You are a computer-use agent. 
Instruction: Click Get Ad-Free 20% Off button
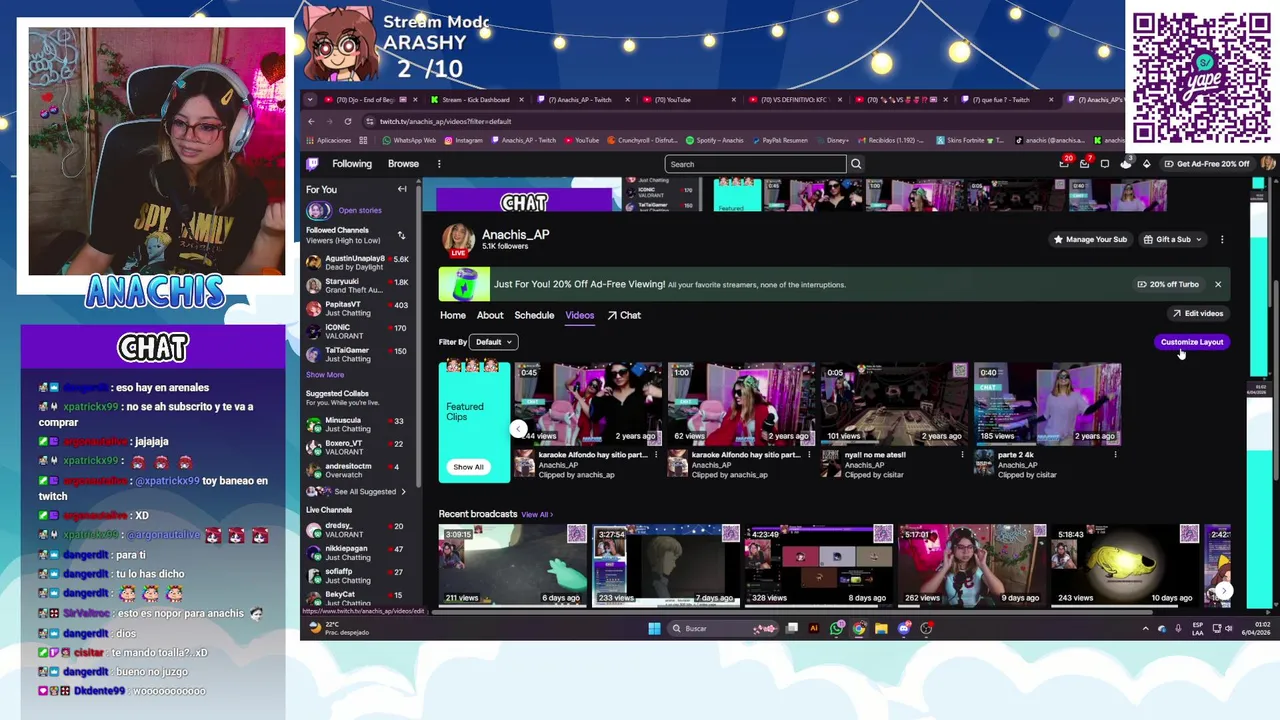[x=1206, y=164]
